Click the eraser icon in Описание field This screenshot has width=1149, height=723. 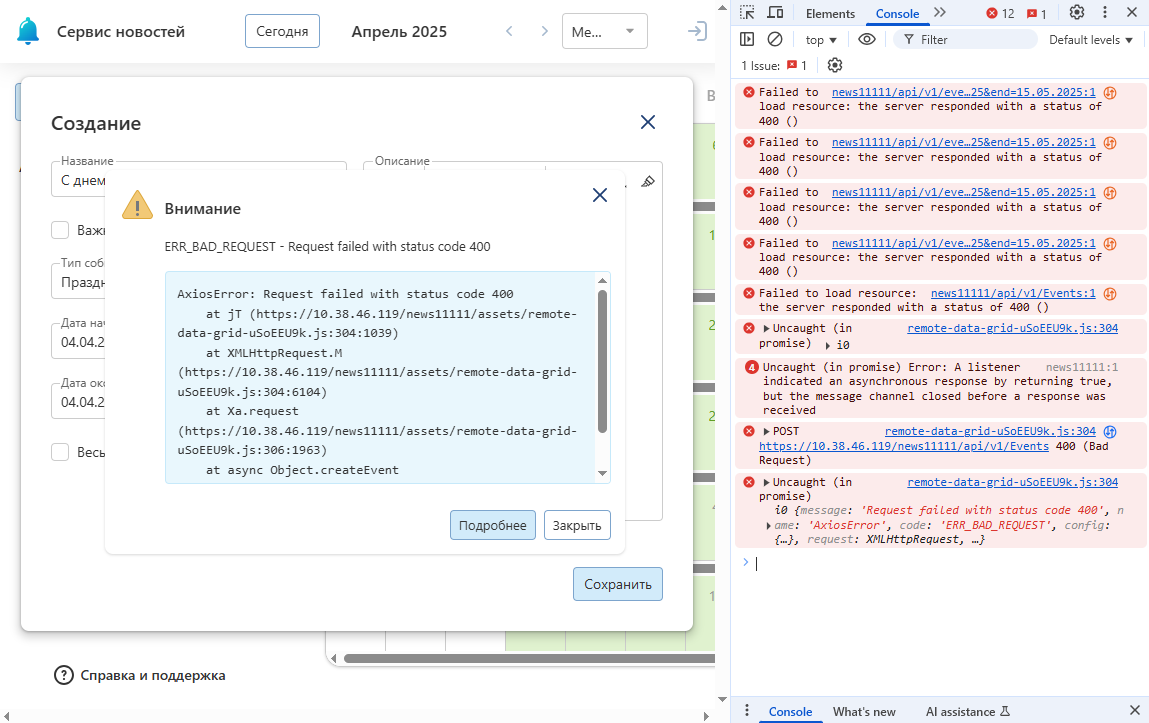pos(648,181)
